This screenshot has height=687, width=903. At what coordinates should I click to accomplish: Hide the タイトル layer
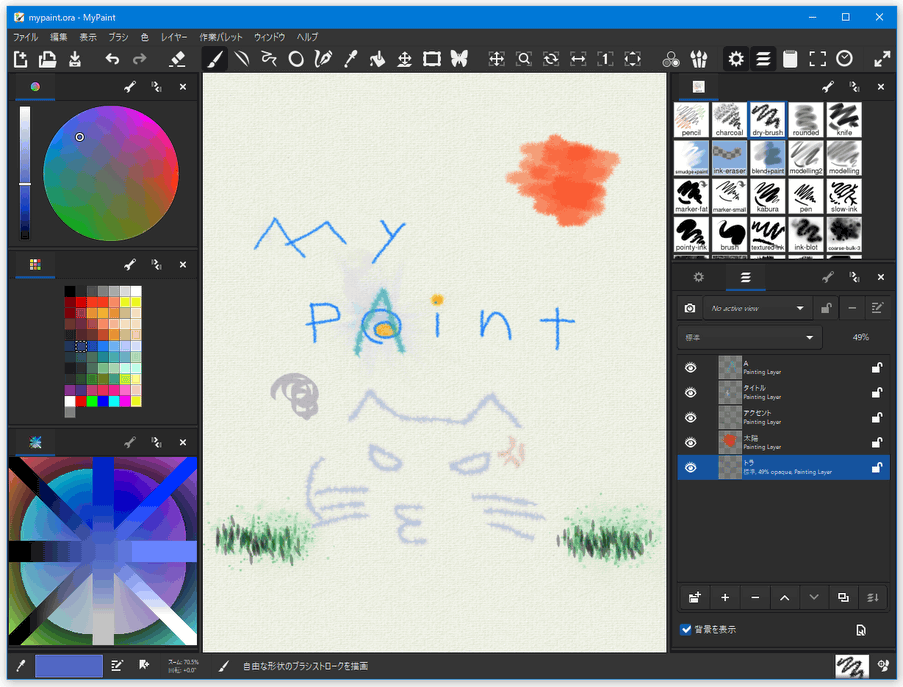[x=690, y=393]
